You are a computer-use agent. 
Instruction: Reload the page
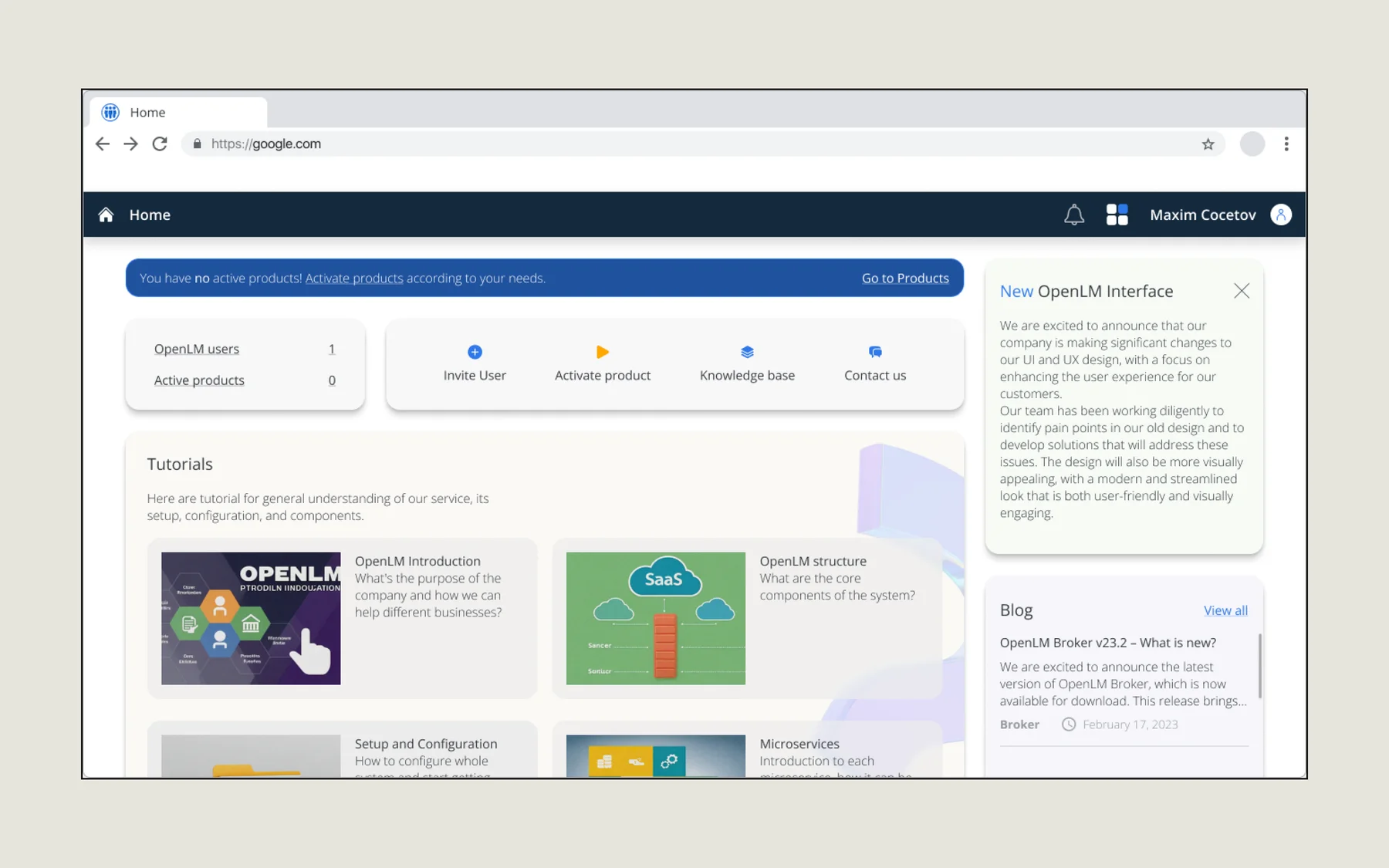point(160,144)
